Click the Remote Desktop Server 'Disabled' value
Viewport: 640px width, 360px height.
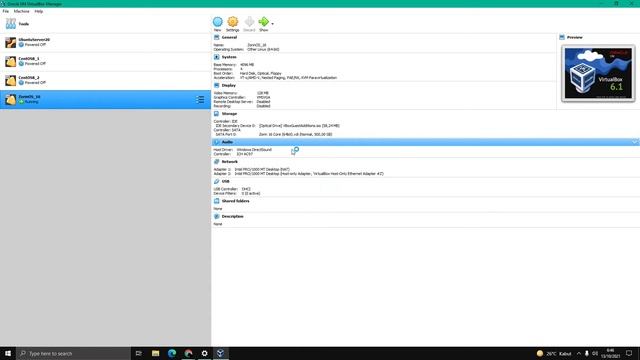coord(263,102)
